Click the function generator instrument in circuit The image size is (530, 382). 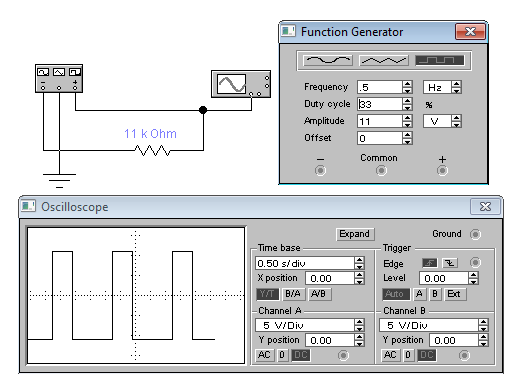pyautogui.click(x=59, y=78)
